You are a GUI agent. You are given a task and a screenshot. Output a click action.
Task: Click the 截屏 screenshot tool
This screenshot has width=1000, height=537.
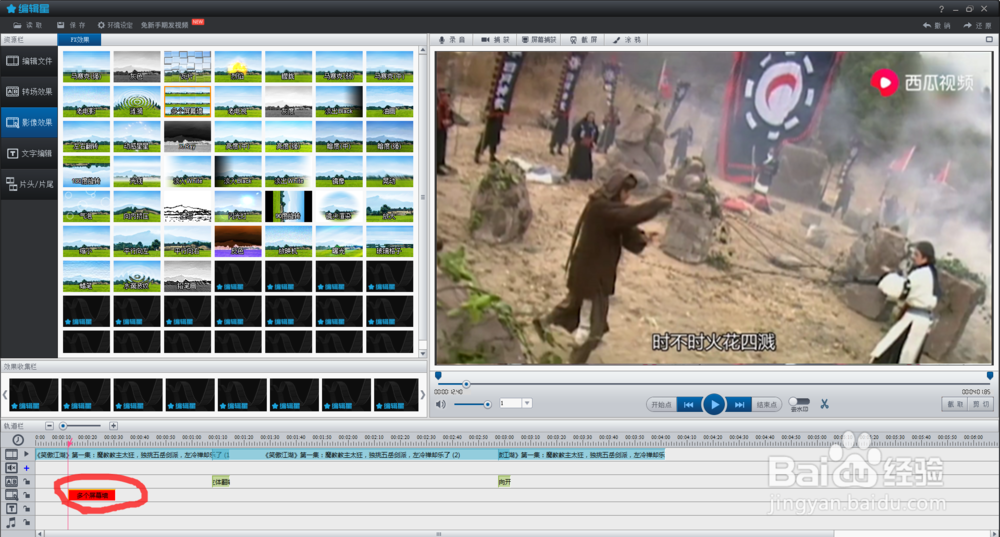(x=584, y=40)
